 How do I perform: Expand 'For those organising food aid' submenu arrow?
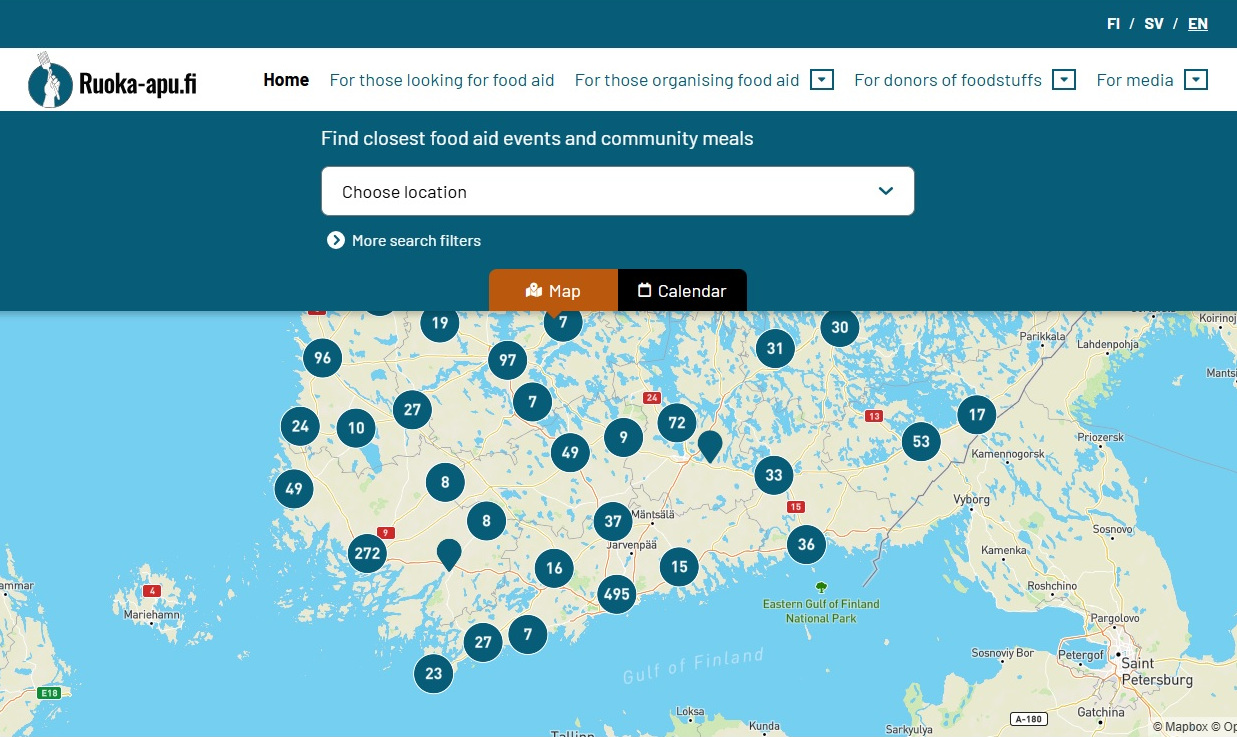pyautogui.click(x=822, y=80)
